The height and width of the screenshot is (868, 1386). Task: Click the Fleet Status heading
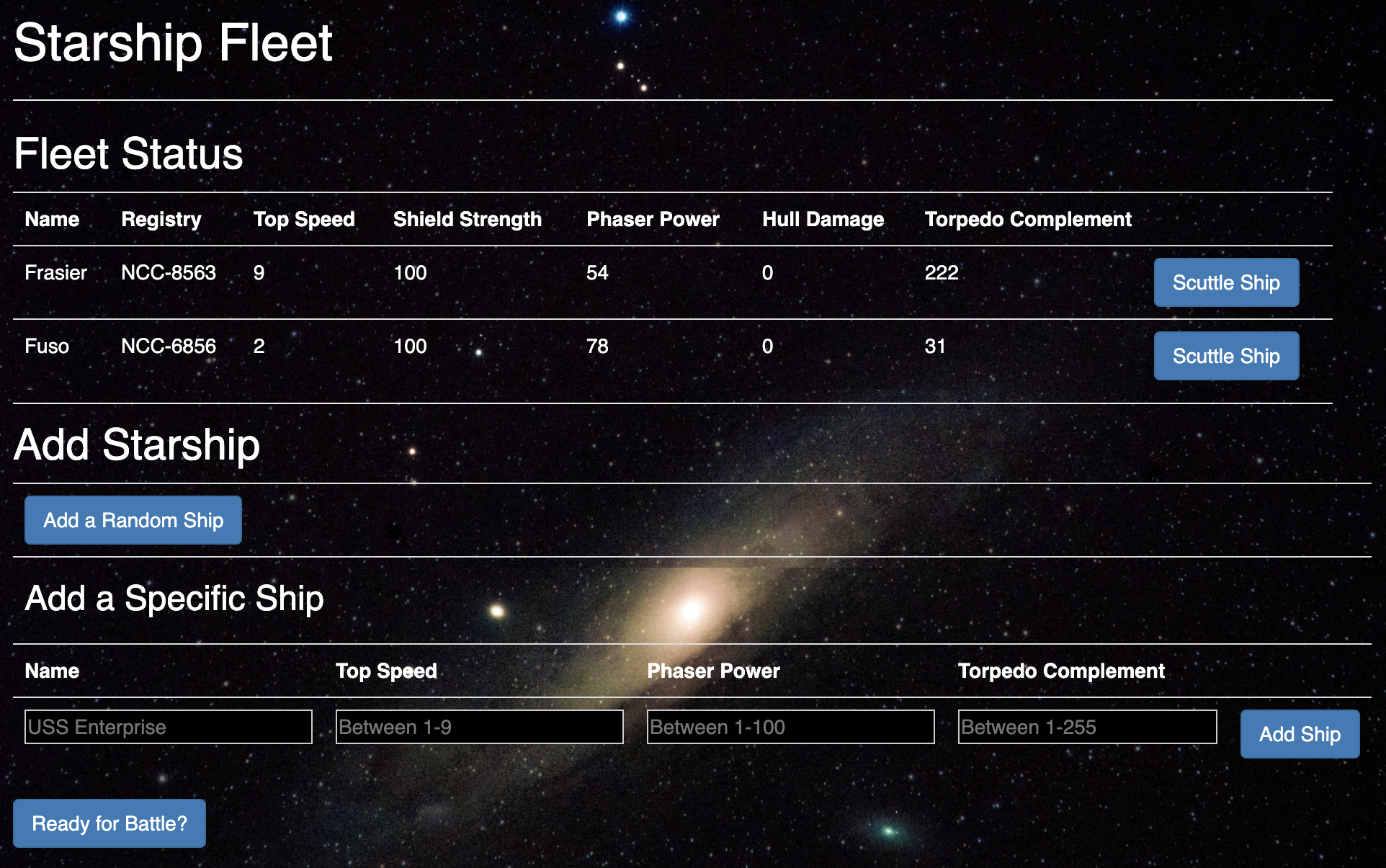pyautogui.click(x=128, y=153)
